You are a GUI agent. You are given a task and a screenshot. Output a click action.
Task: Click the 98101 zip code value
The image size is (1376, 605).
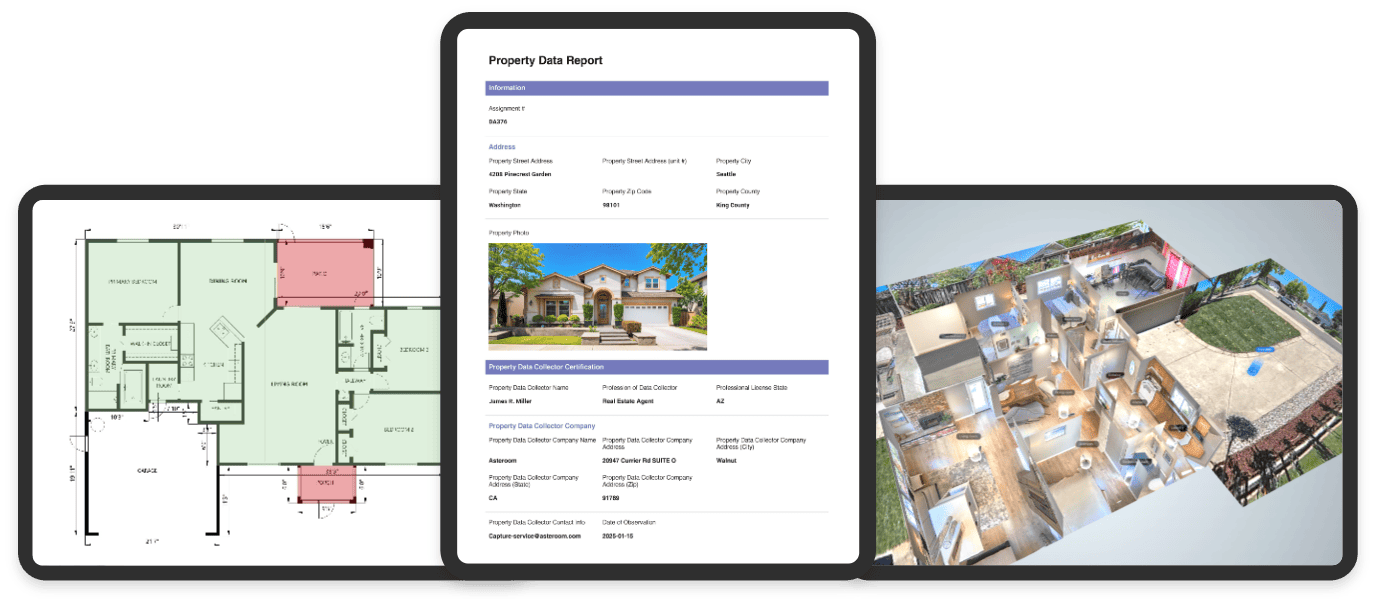pyautogui.click(x=612, y=205)
